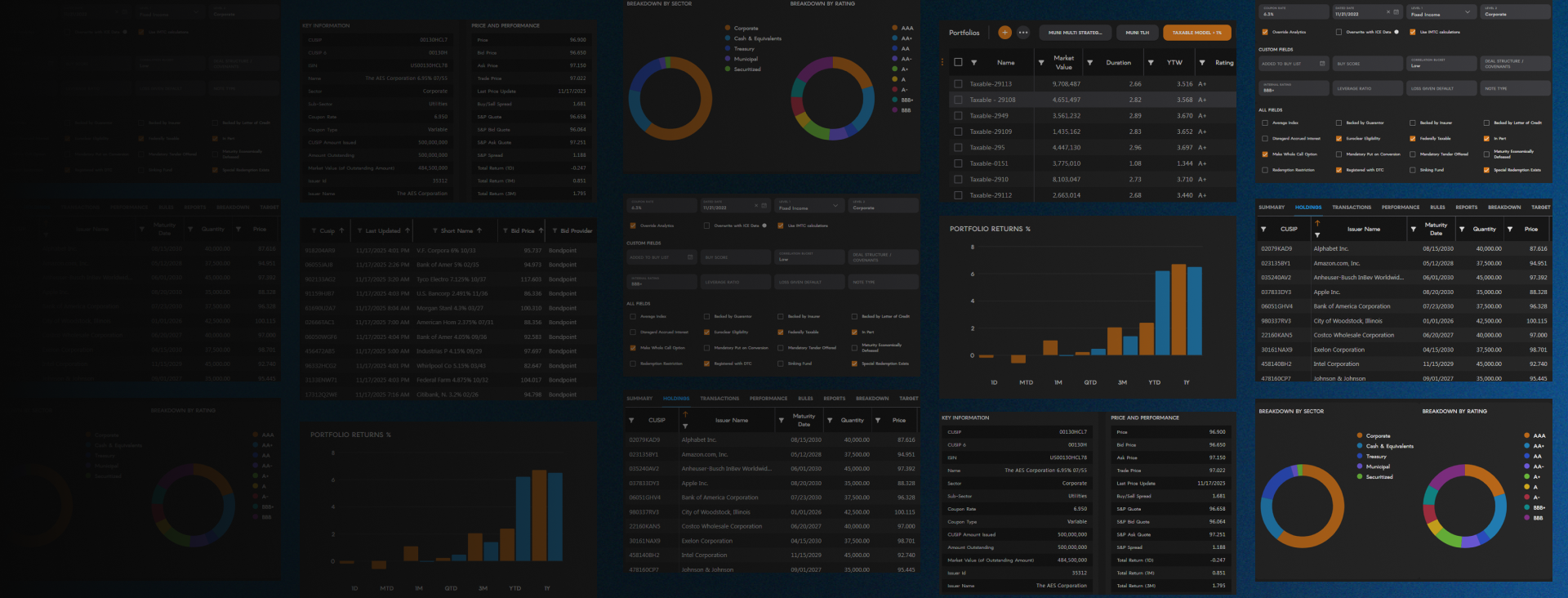Screen dimensions: 1568x598
Task: Click the orange drag handle left of Portfolios table
Action: tap(942, 62)
